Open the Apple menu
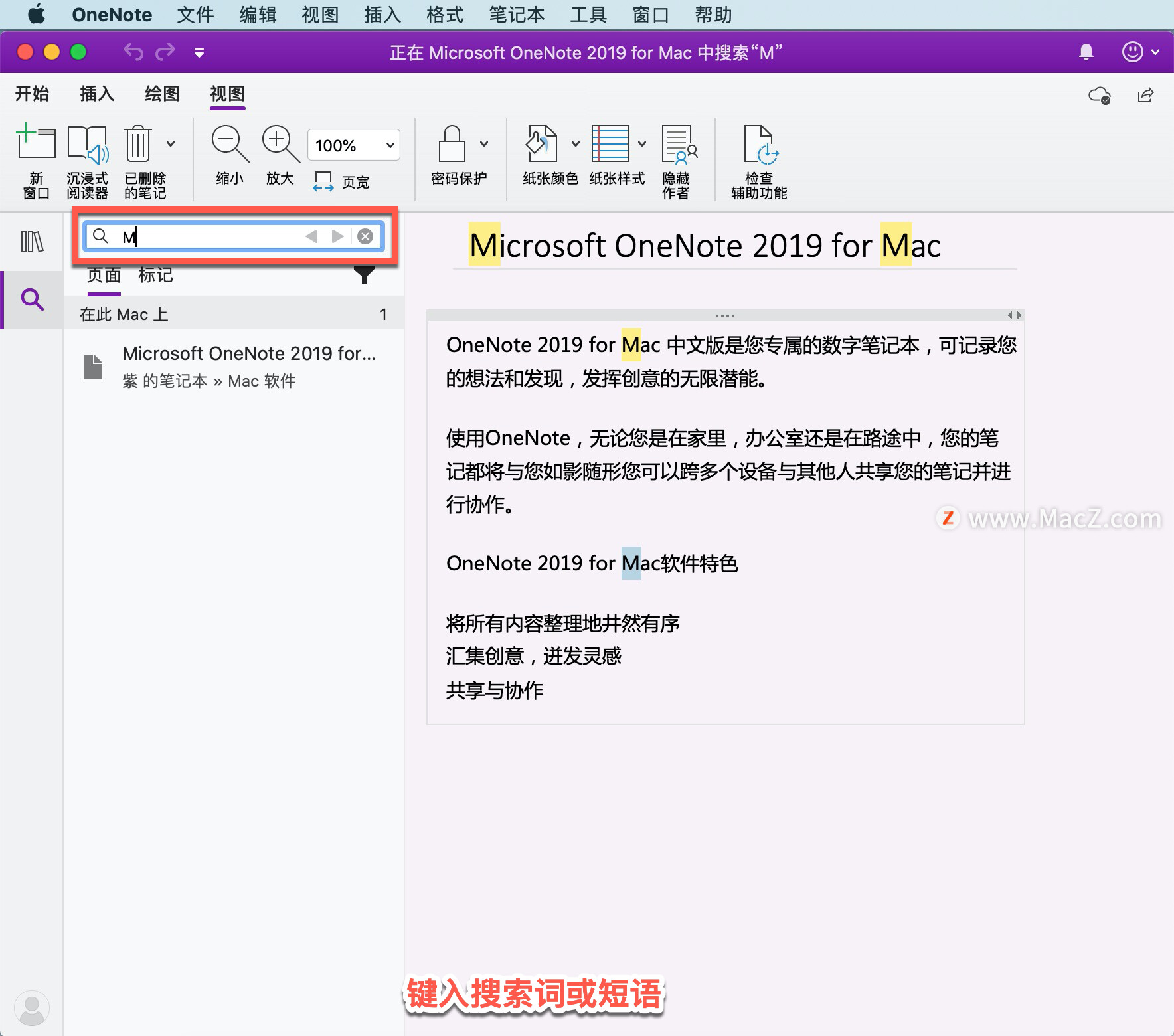The height and width of the screenshot is (1036, 1174). tap(37, 14)
